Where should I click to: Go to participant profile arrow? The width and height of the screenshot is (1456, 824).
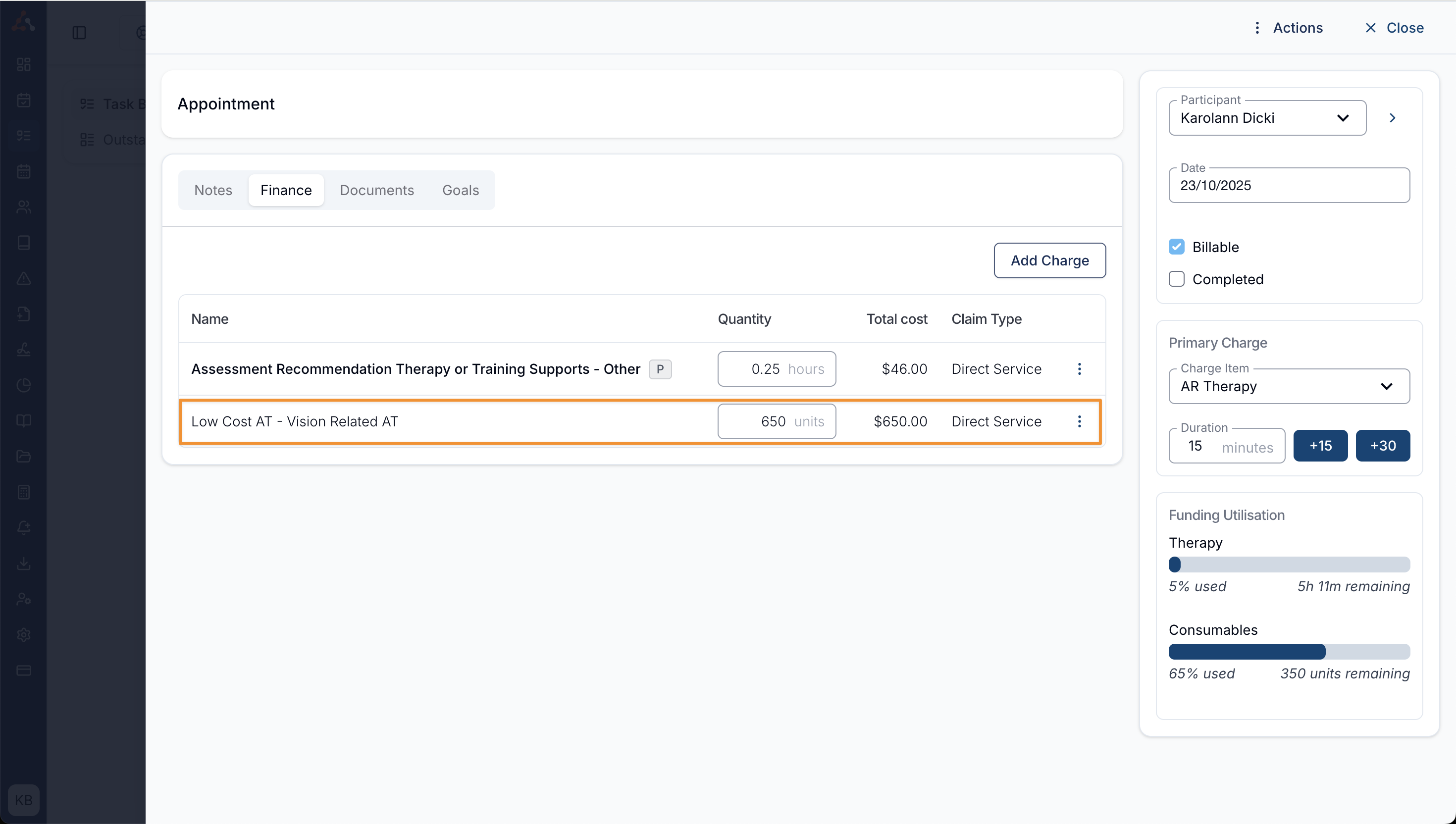(1392, 118)
